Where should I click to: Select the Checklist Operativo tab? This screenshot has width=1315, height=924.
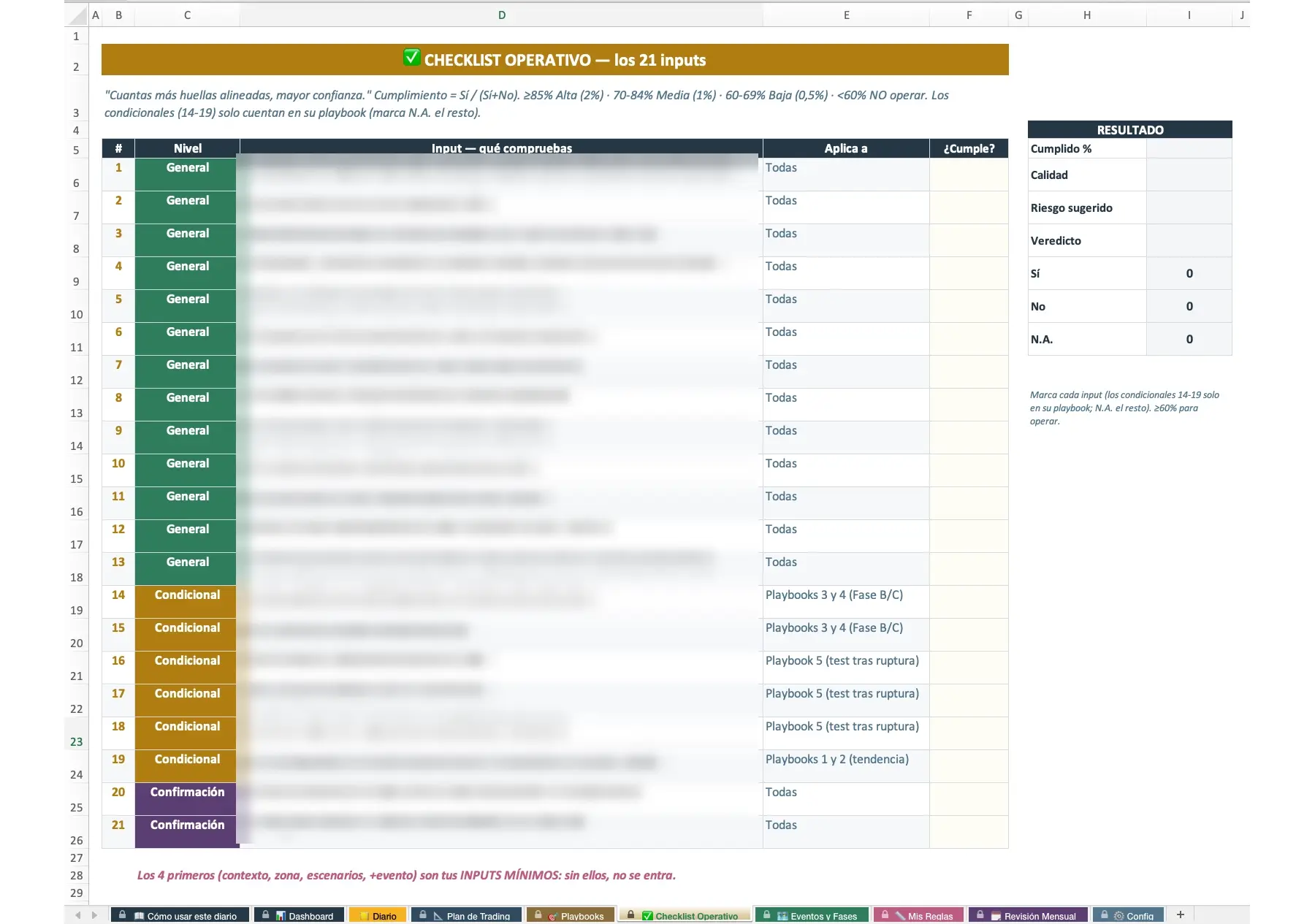(684, 915)
